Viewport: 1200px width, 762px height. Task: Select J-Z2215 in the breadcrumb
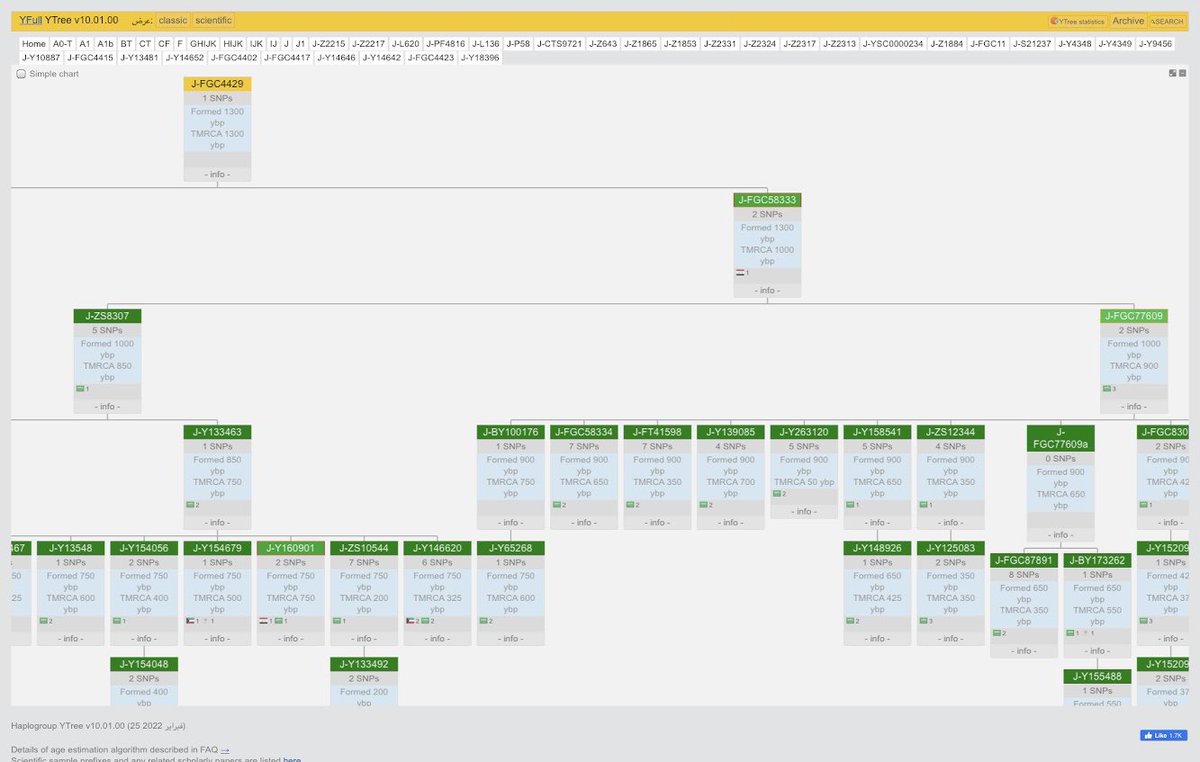point(329,44)
